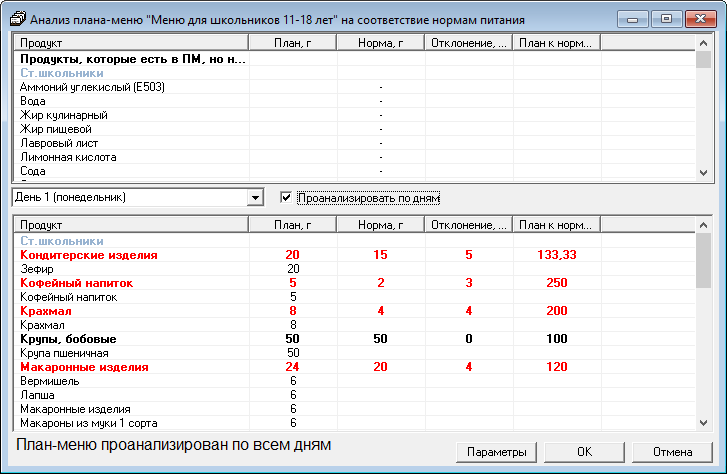The image size is (727, 474).
Task: Click "План к норм..." header in the lower table
Action: point(557,225)
